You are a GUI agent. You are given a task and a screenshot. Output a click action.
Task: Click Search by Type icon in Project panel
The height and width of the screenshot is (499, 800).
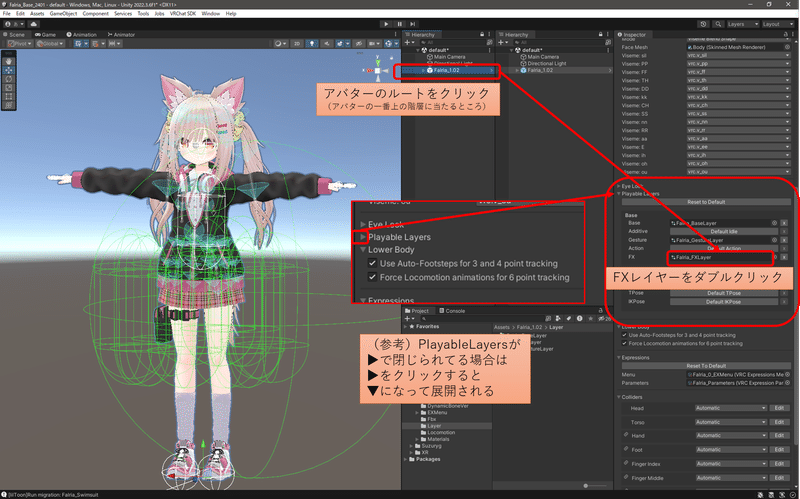coord(558,318)
